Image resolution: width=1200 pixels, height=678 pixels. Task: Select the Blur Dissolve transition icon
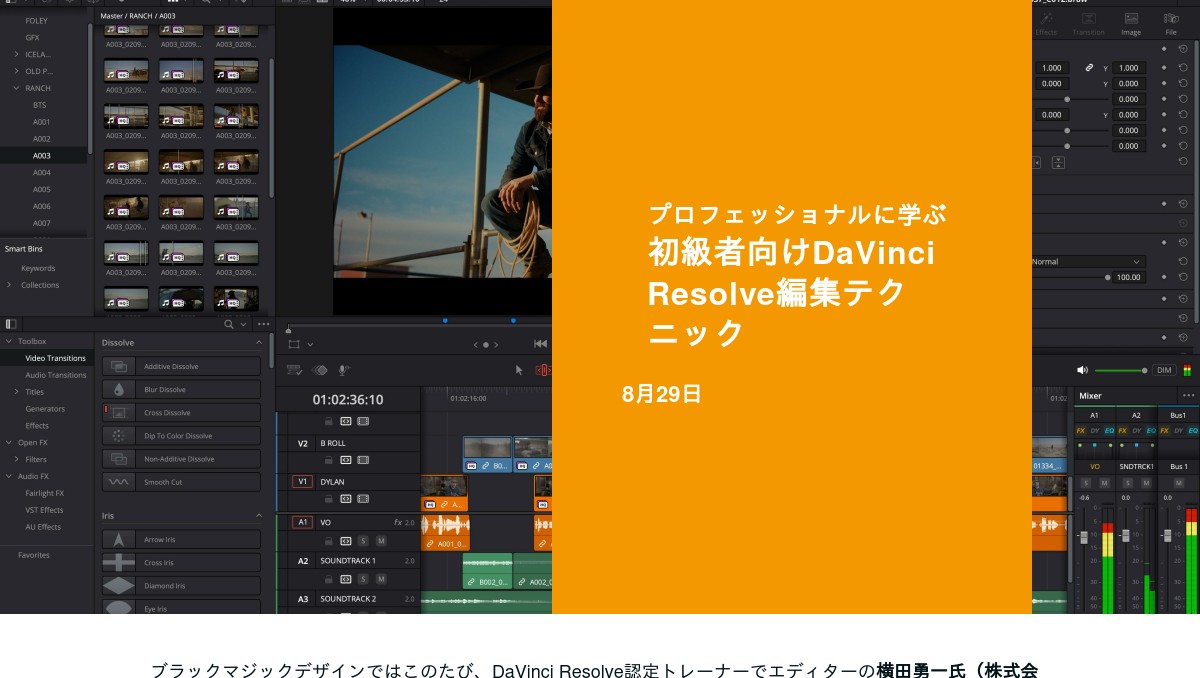pyautogui.click(x=119, y=389)
